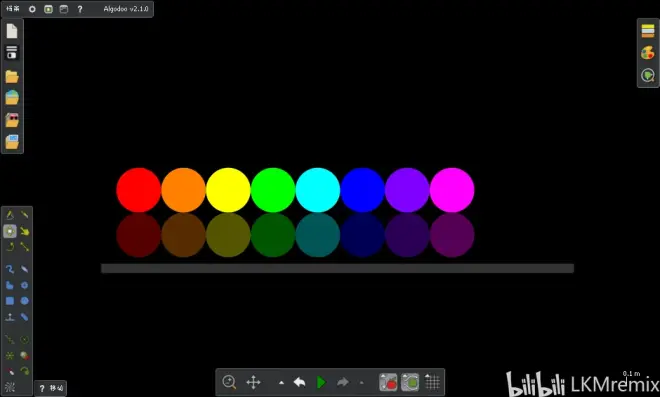Select the bright purple circle
The image size is (660, 397).
(x=407, y=190)
